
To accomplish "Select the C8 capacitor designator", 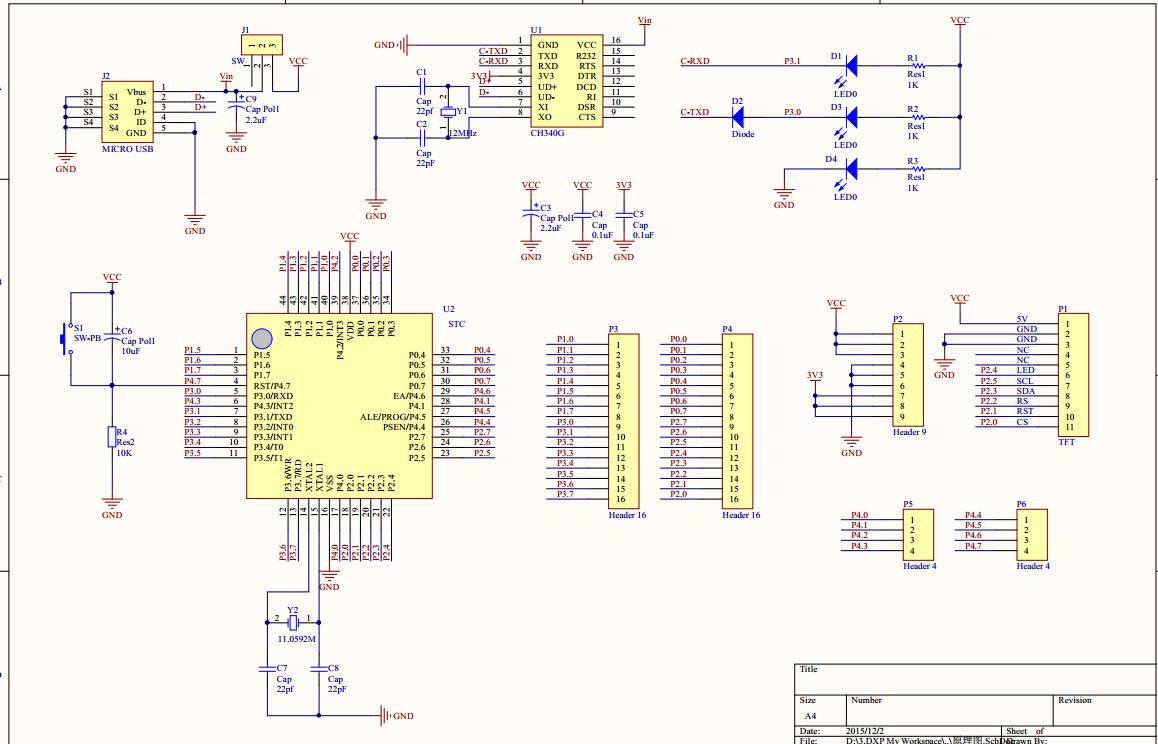I will pos(333,668).
